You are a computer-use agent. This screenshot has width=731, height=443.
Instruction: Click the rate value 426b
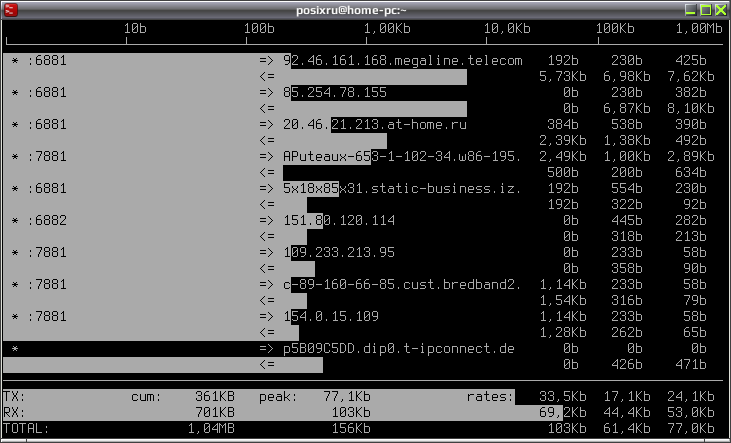pyautogui.click(x=627, y=365)
